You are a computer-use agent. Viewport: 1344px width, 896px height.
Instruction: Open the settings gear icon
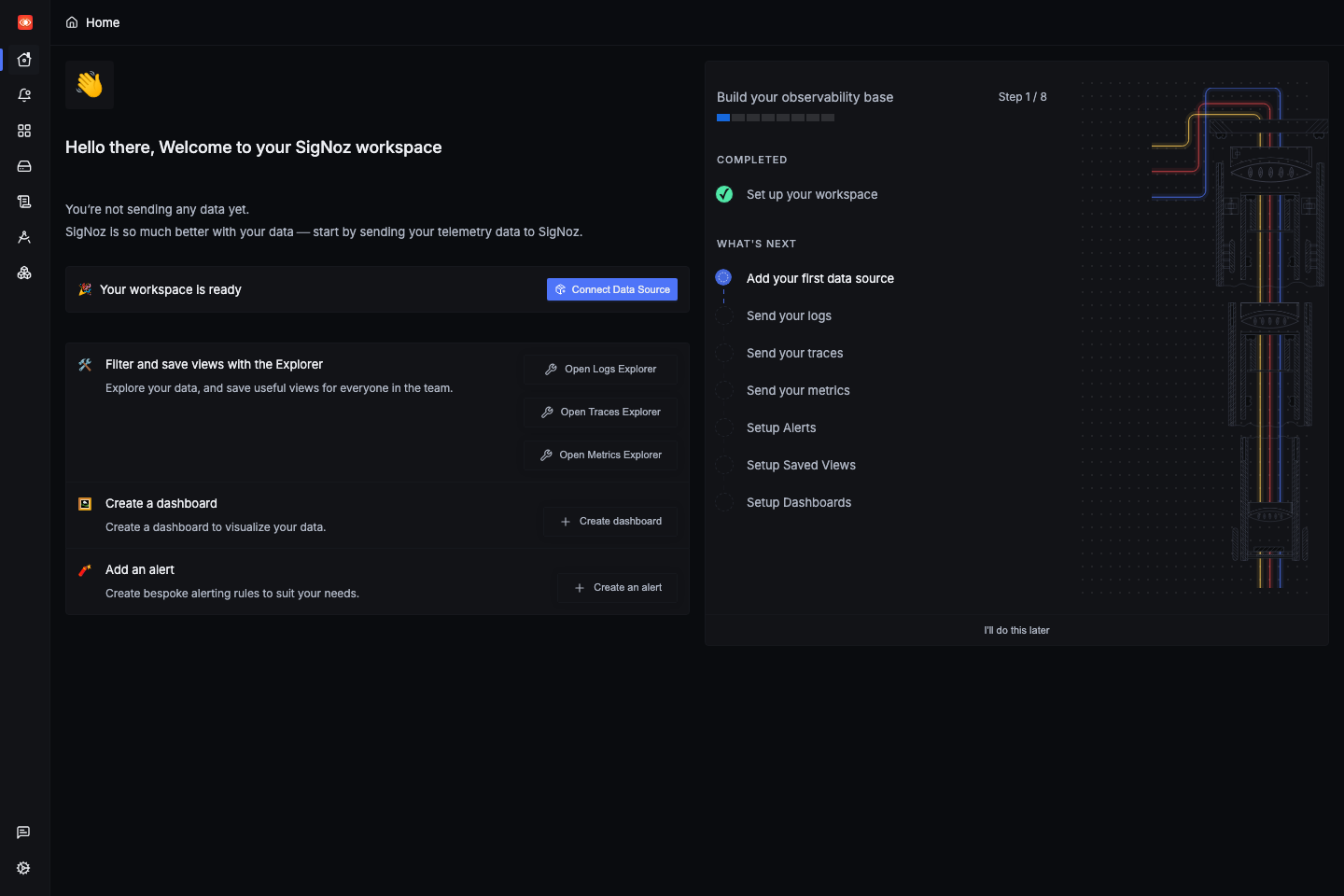click(23, 868)
